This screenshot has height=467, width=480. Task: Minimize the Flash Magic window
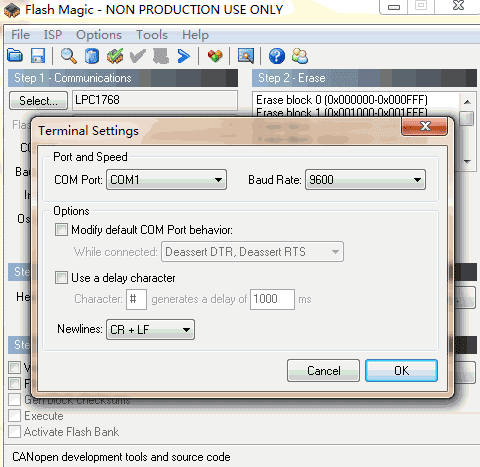coord(394,7)
